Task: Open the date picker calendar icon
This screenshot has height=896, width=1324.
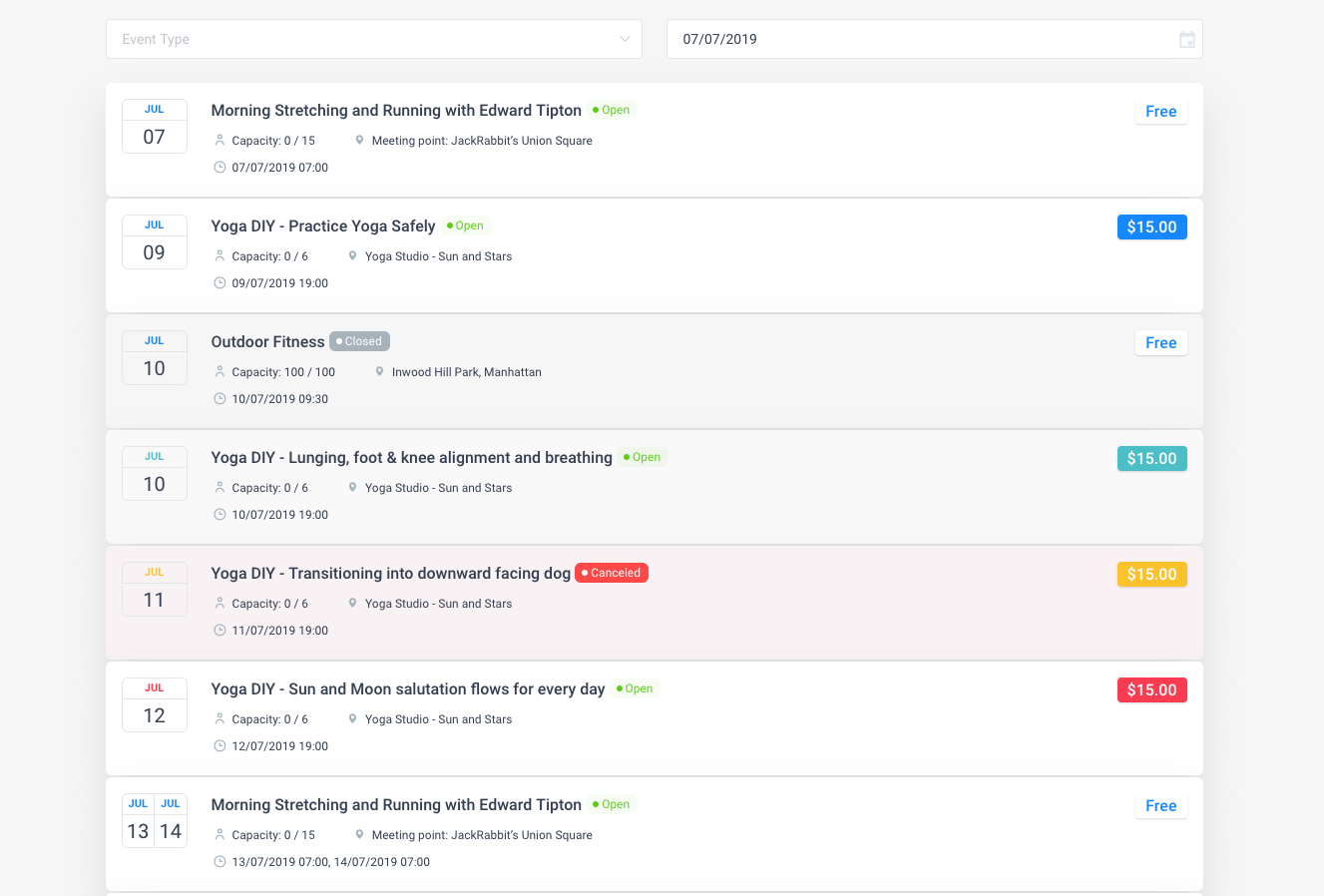Action: click(x=1186, y=39)
